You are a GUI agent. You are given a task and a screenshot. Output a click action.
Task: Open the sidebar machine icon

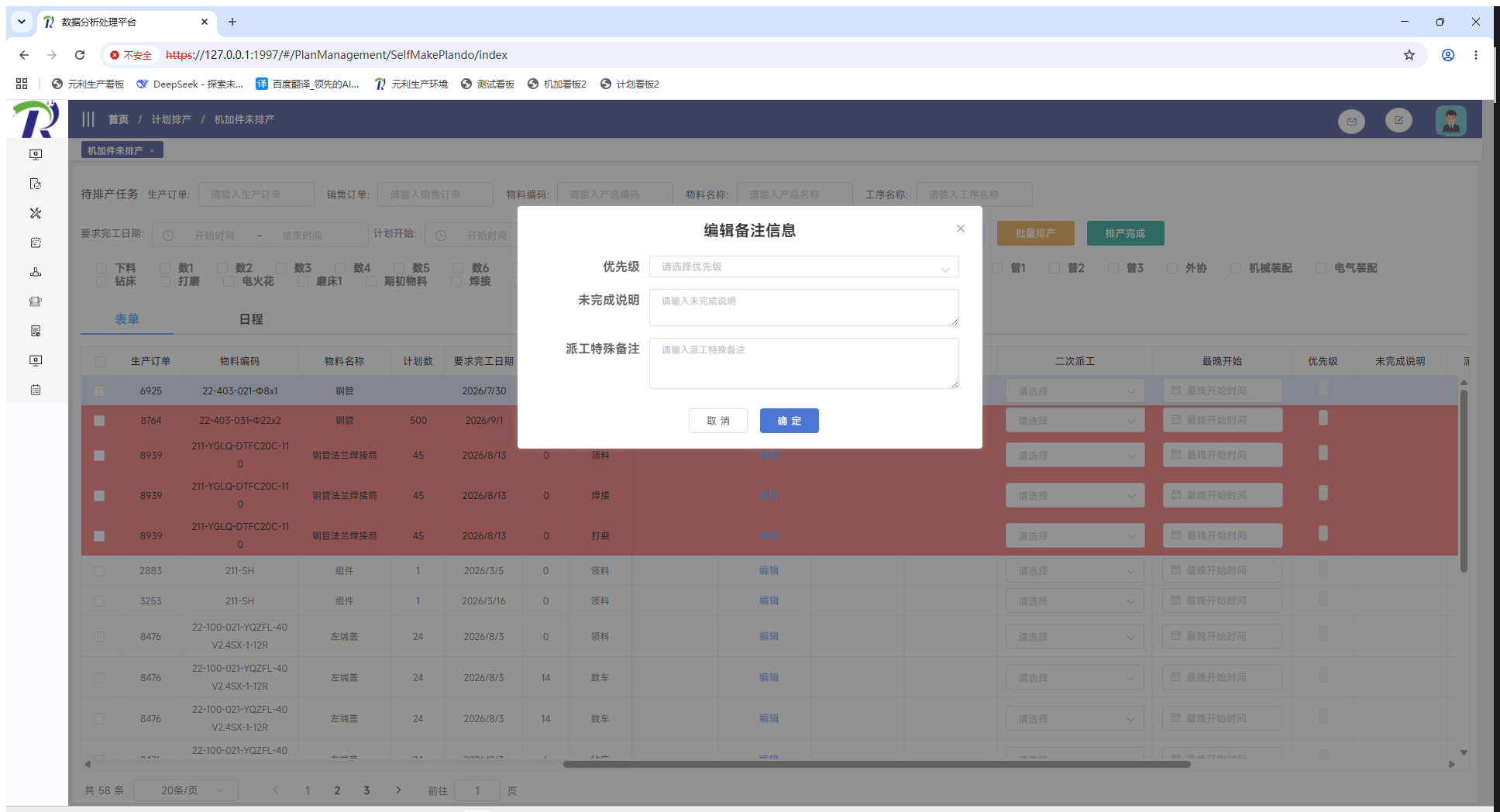[x=36, y=301]
